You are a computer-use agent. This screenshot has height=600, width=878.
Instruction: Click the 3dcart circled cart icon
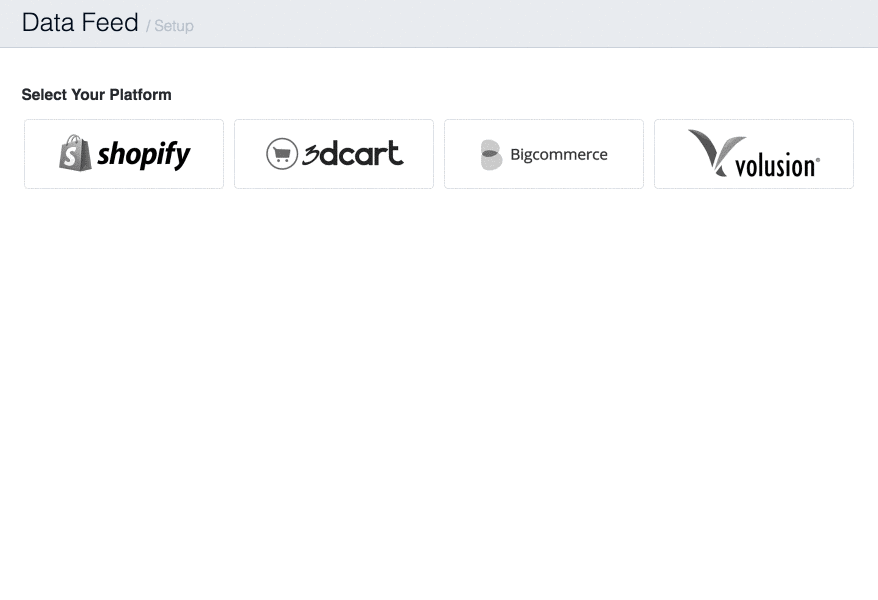[x=282, y=154]
